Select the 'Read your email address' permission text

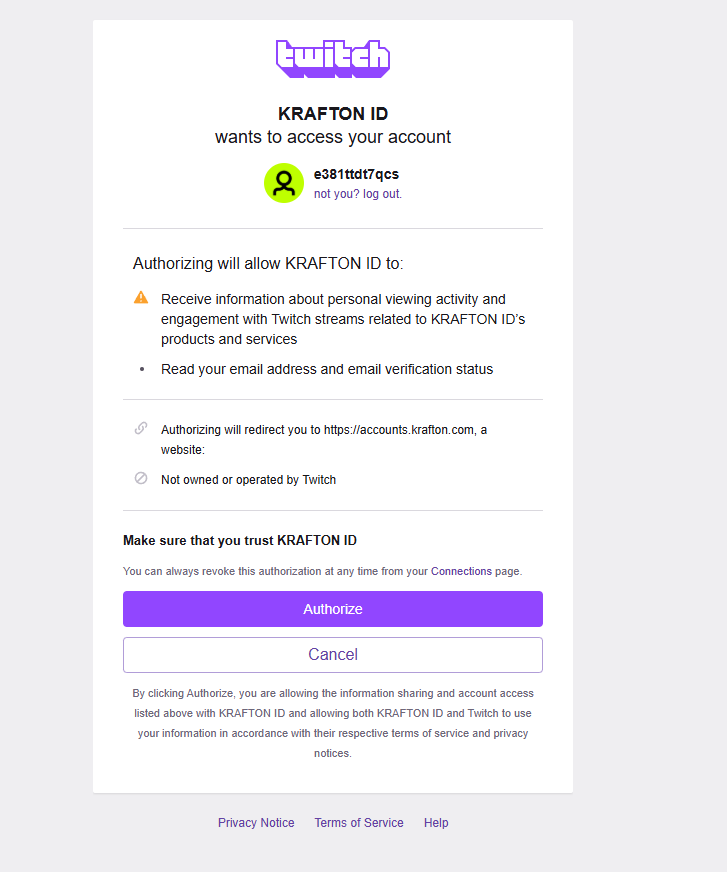[x=327, y=369]
